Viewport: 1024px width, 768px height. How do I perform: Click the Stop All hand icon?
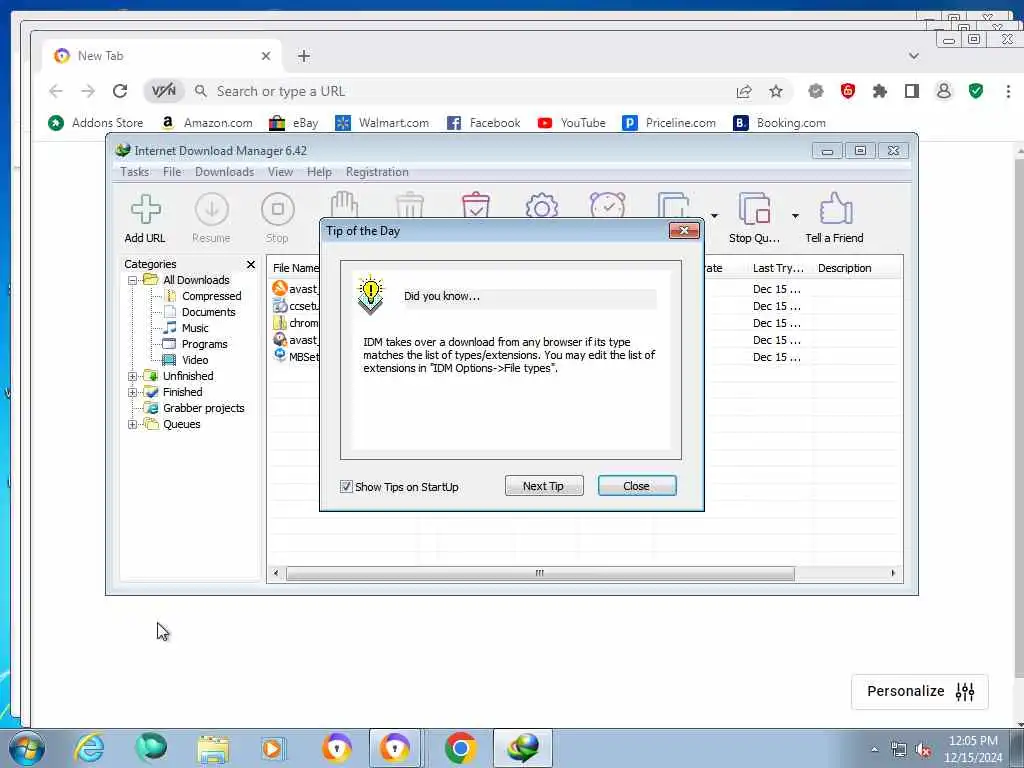344,205
